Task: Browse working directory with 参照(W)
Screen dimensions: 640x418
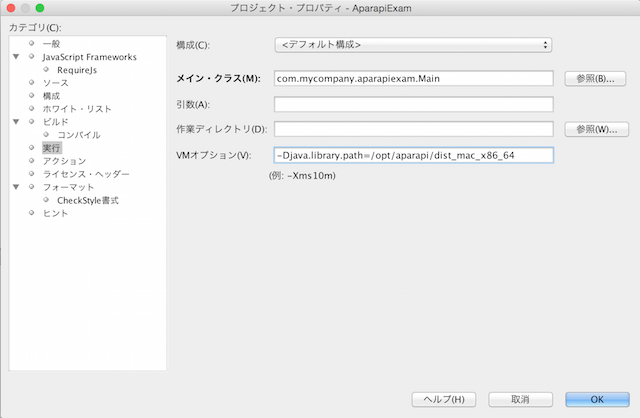Action: coord(596,129)
